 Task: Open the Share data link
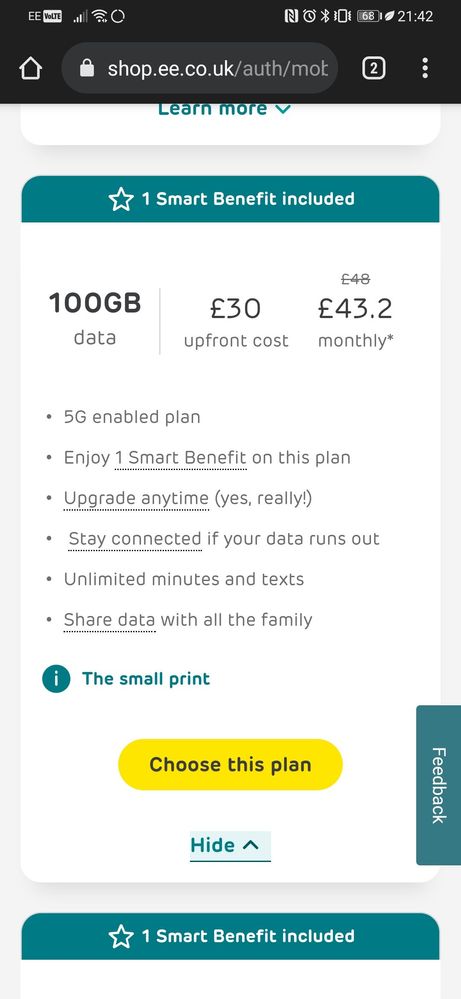pyautogui.click(x=110, y=621)
